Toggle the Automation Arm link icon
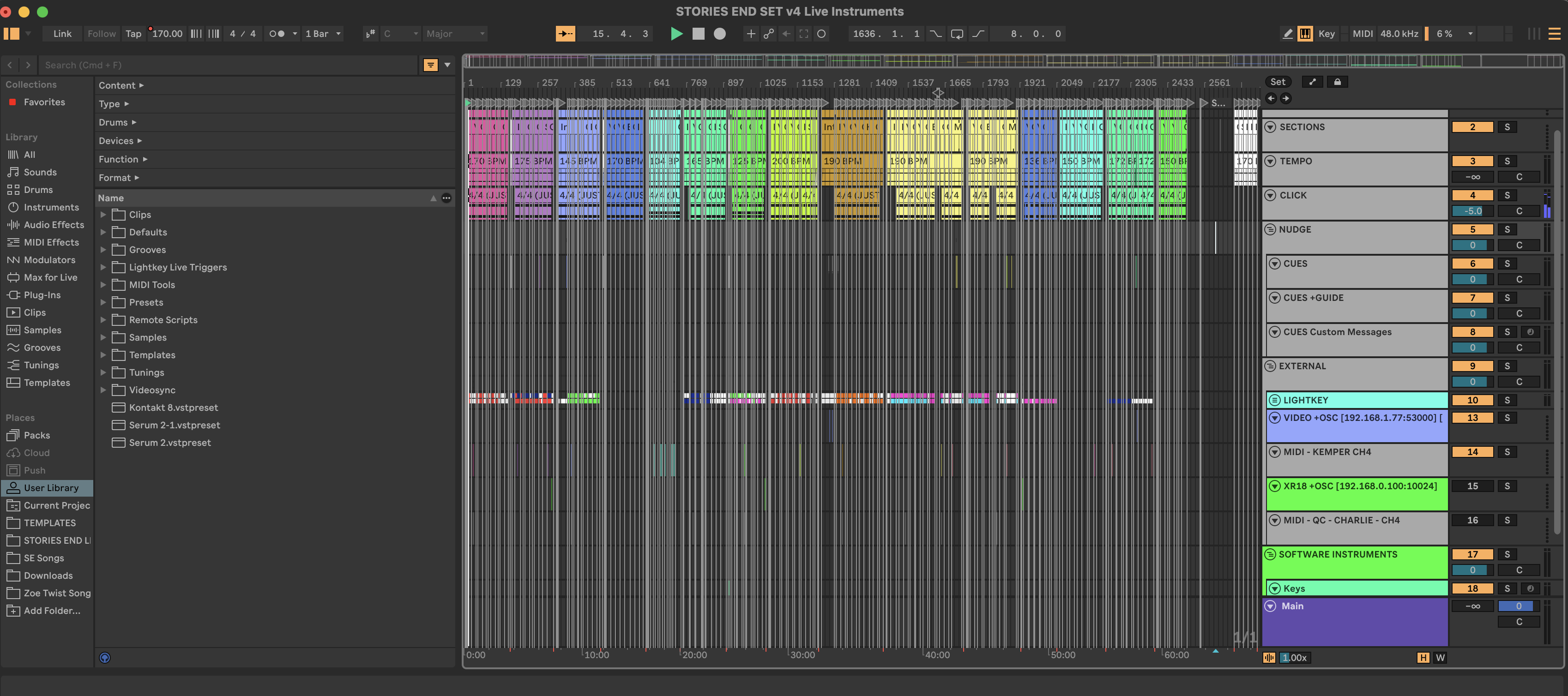Viewport: 1568px width, 696px height. 769,34
